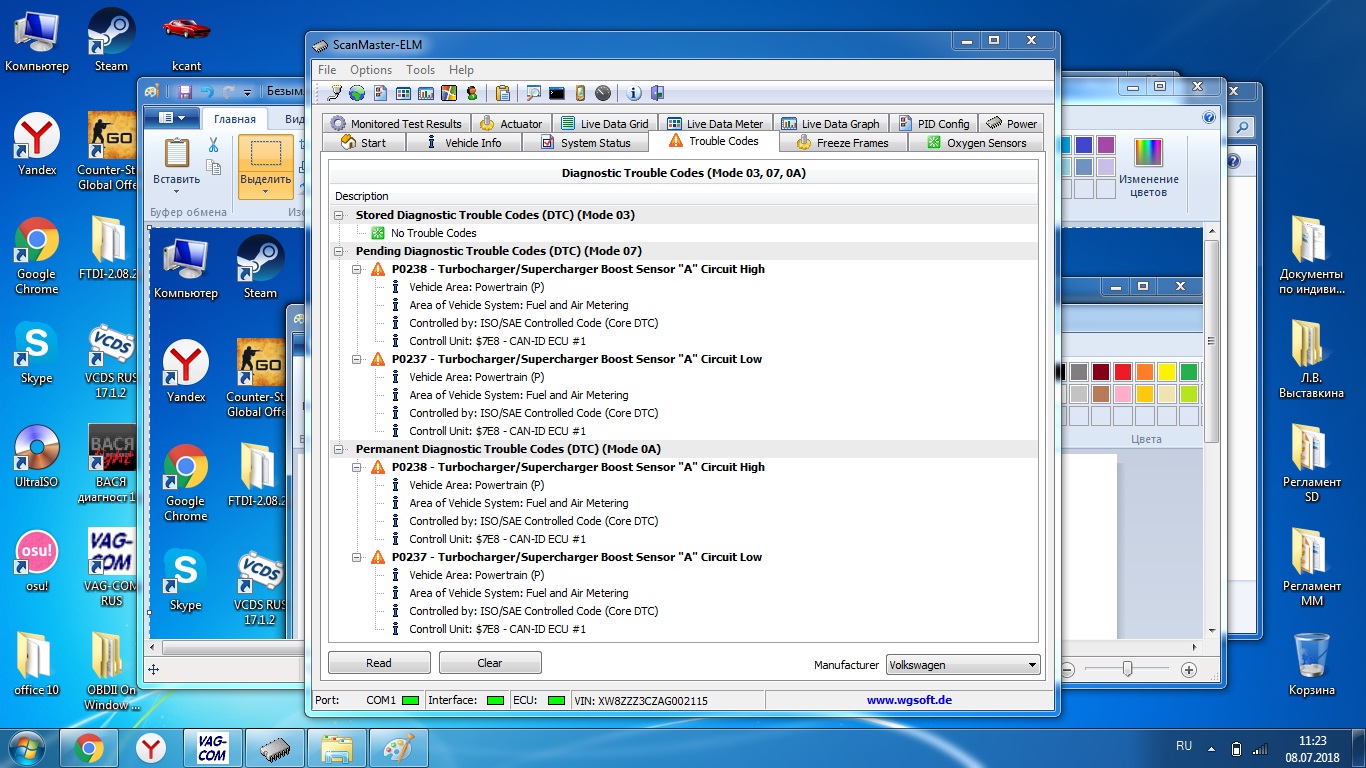This screenshot has height=768, width=1366.
Task: Open the Manufacturer dropdown showing Volkswagen
Action: (x=963, y=665)
